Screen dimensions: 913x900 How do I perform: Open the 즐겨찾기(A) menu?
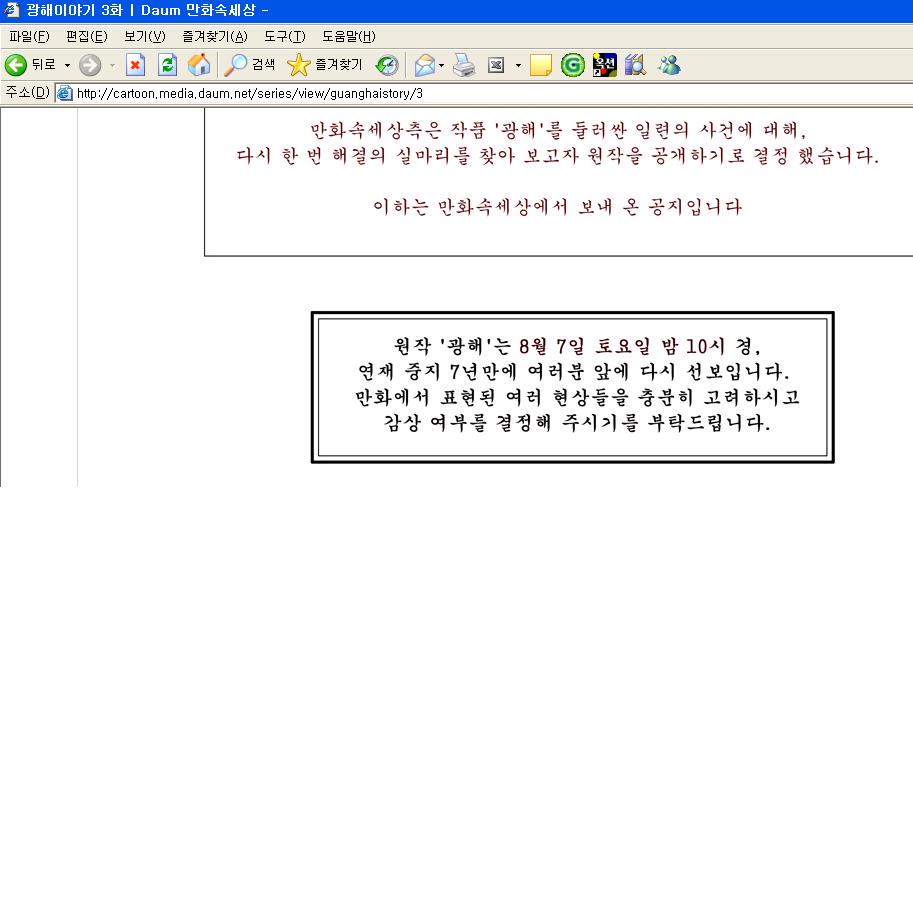(214, 37)
